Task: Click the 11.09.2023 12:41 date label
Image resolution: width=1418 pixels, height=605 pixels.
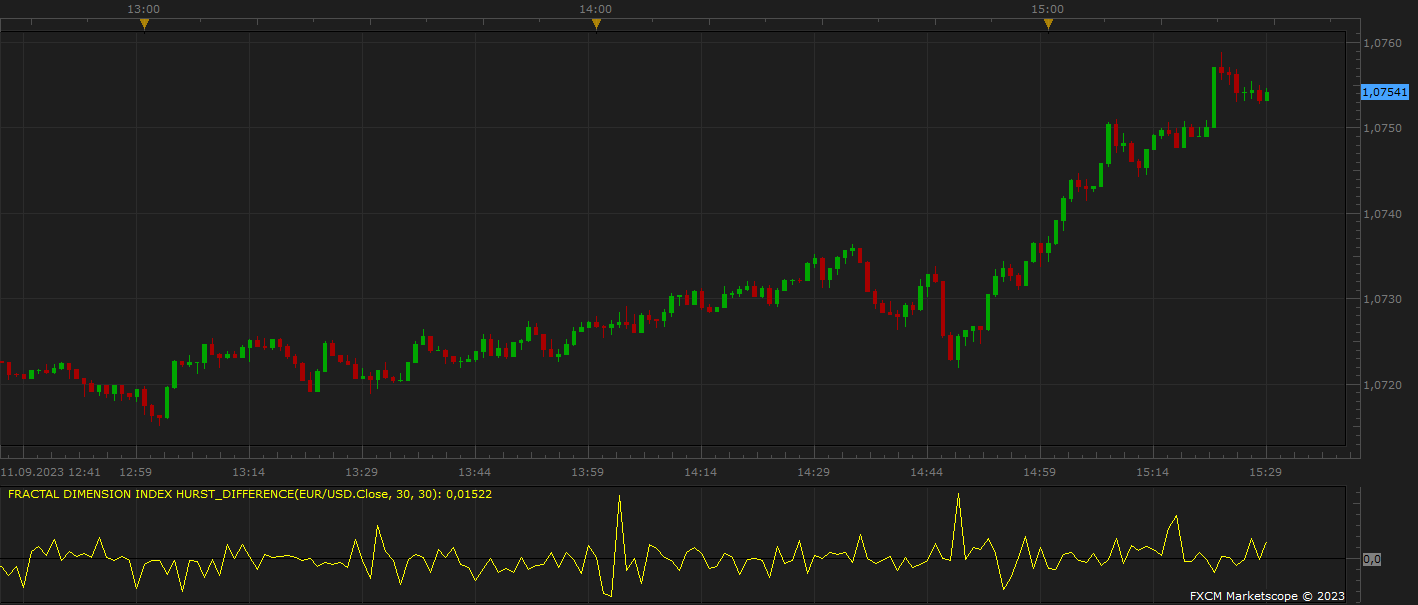Action: click(x=51, y=472)
